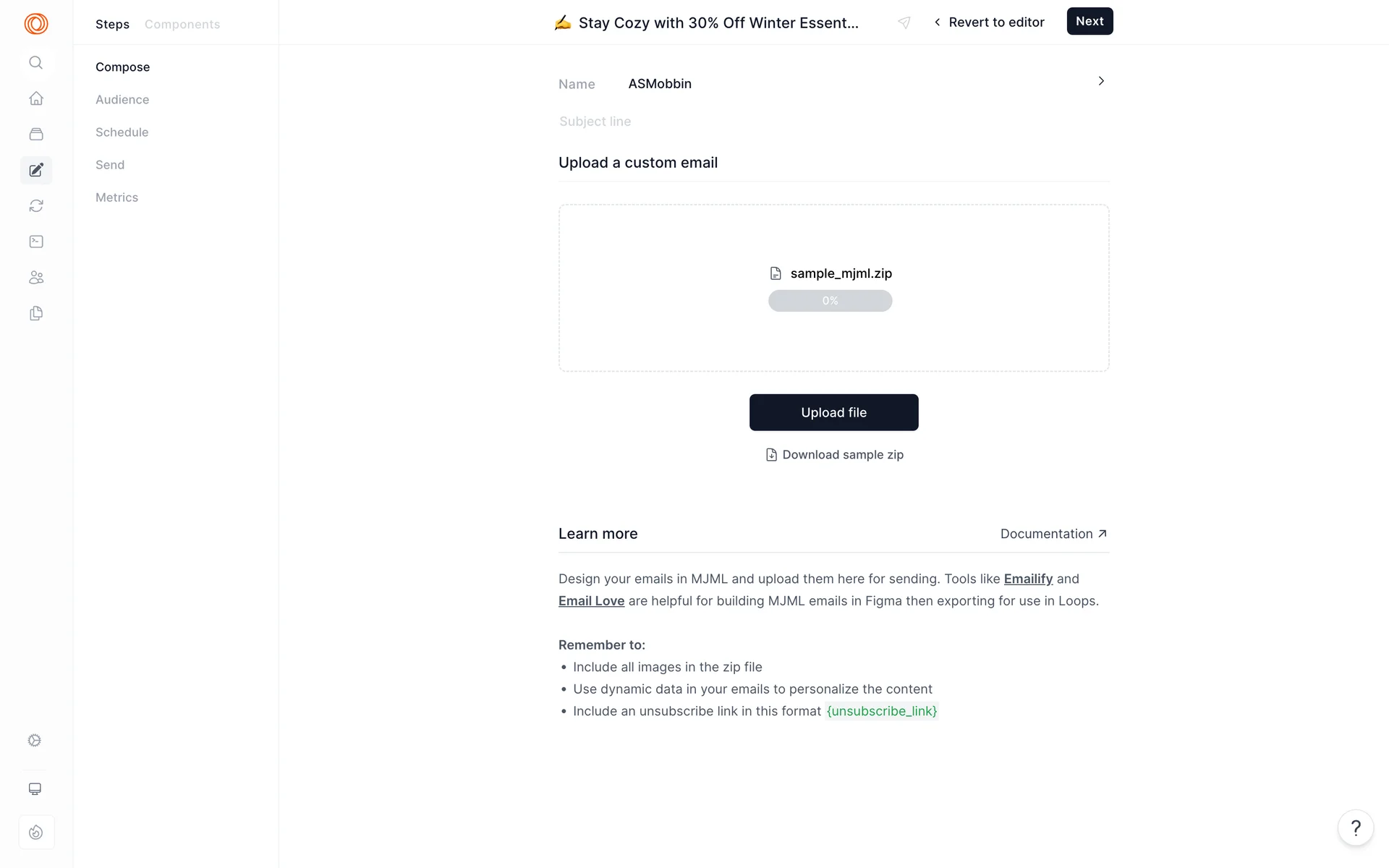Viewport: 1389px width, 868px height.
Task: Open the Documentation link
Action: tap(1053, 534)
